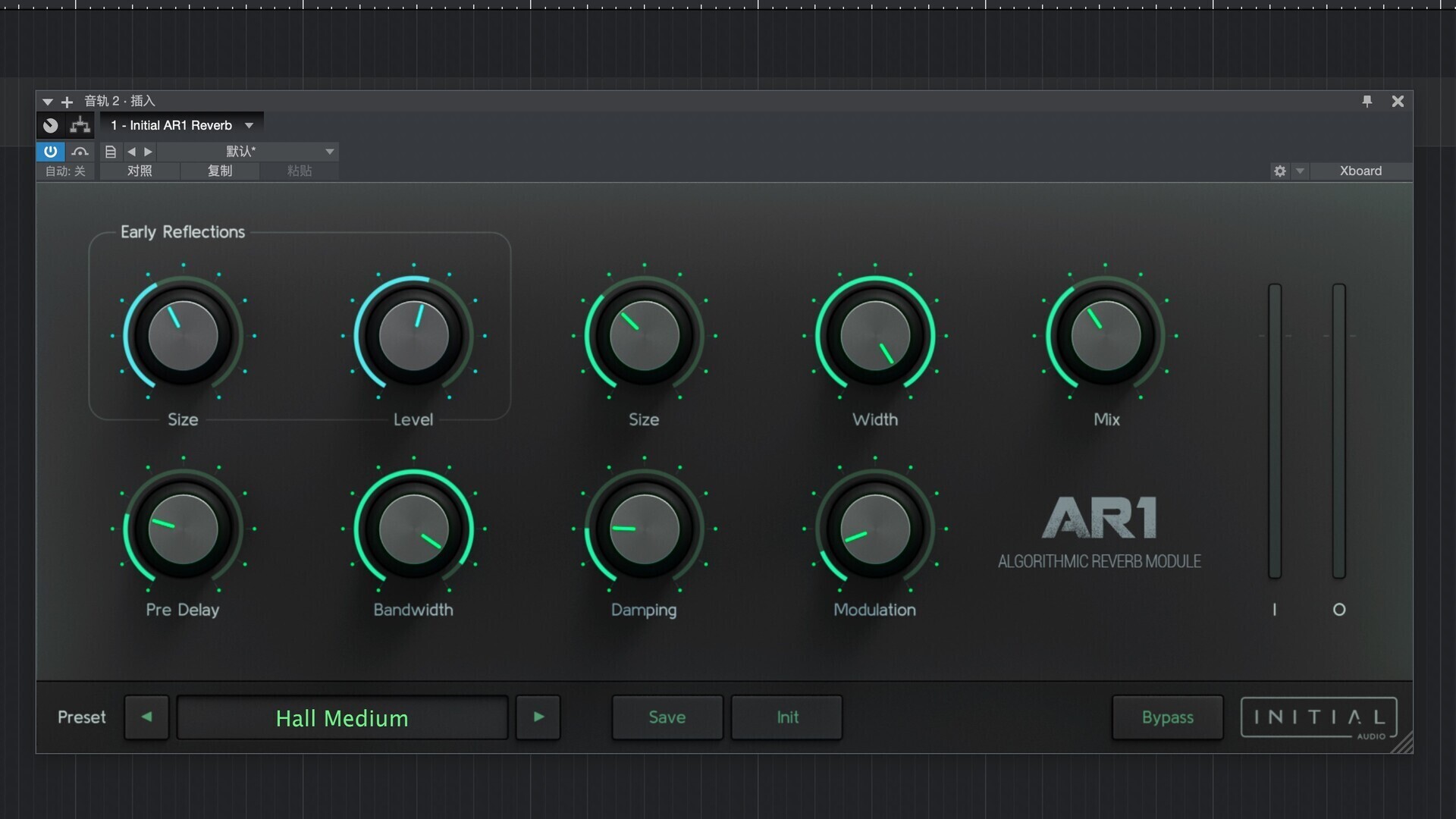Open the 默认* preset dropdown
The width and height of the screenshot is (1456, 819).
(x=247, y=152)
